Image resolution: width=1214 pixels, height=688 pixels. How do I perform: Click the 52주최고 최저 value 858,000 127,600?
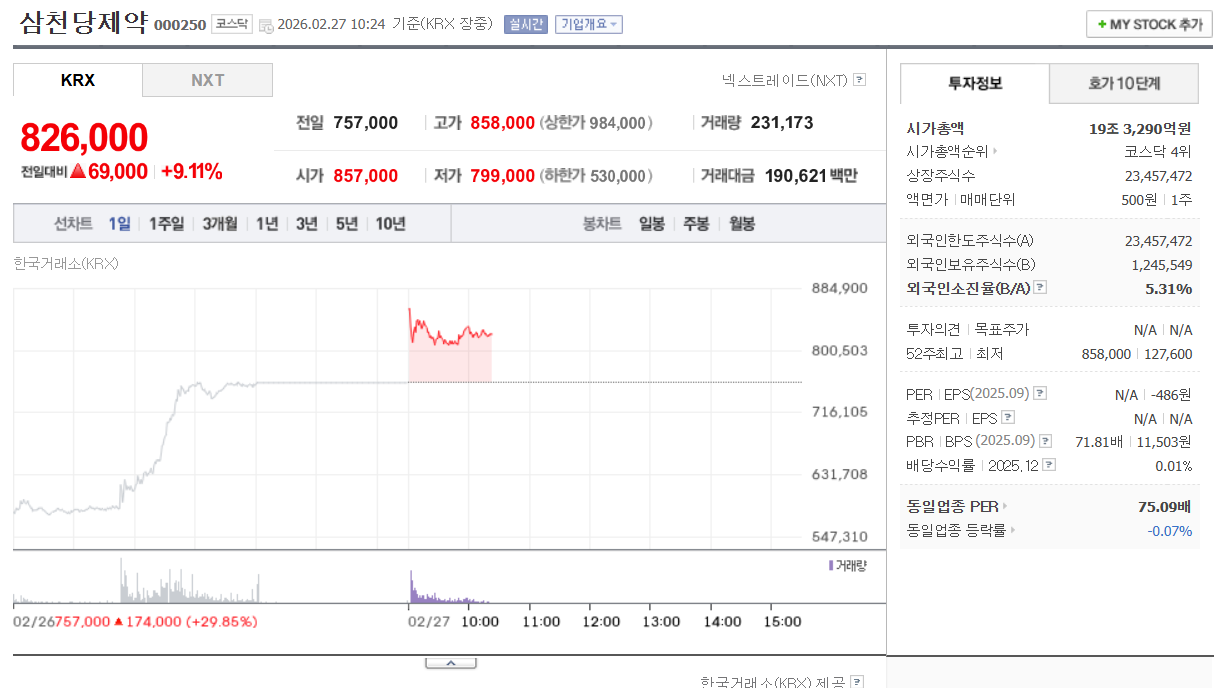[x=1137, y=354]
